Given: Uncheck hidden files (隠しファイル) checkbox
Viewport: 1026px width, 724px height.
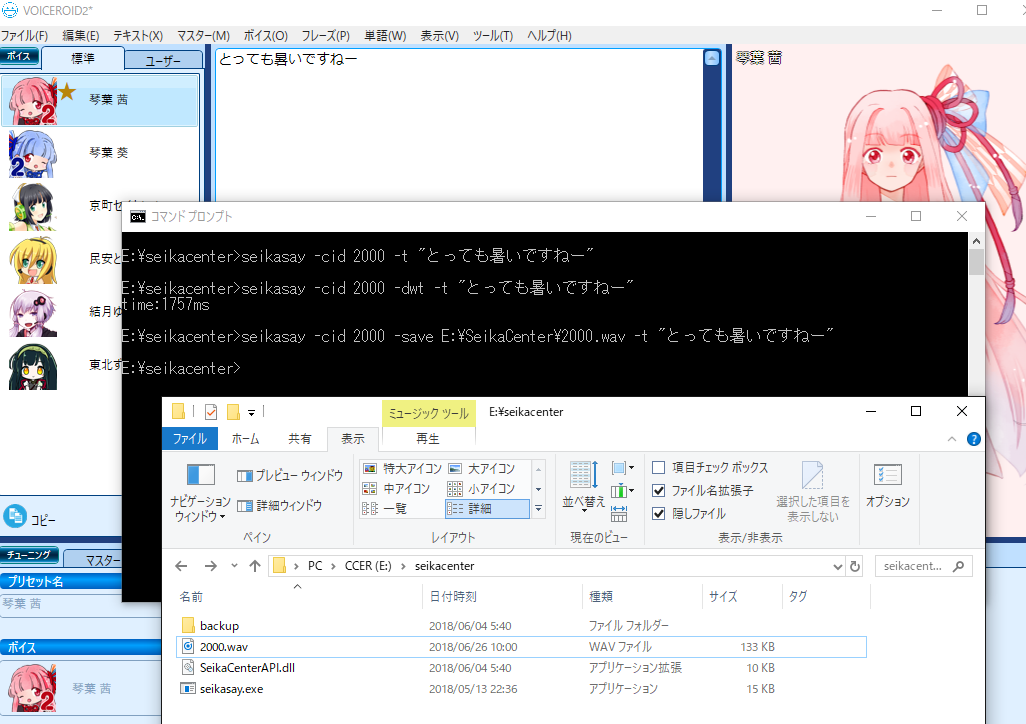Looking at the screenshot, I should [x=659, y=514].
